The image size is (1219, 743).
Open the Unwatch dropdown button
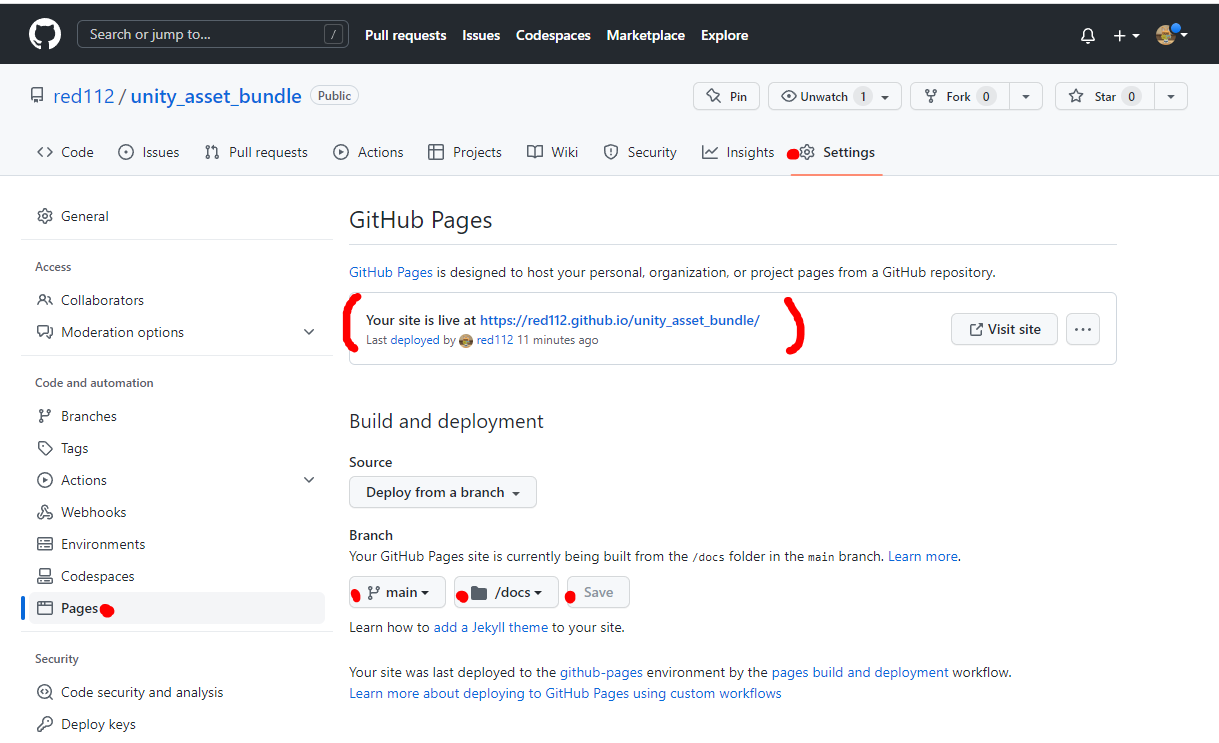[835, 96]
